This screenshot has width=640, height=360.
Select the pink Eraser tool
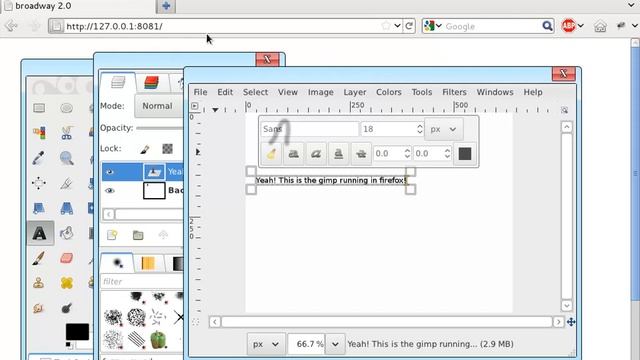[x=67, y=258]
